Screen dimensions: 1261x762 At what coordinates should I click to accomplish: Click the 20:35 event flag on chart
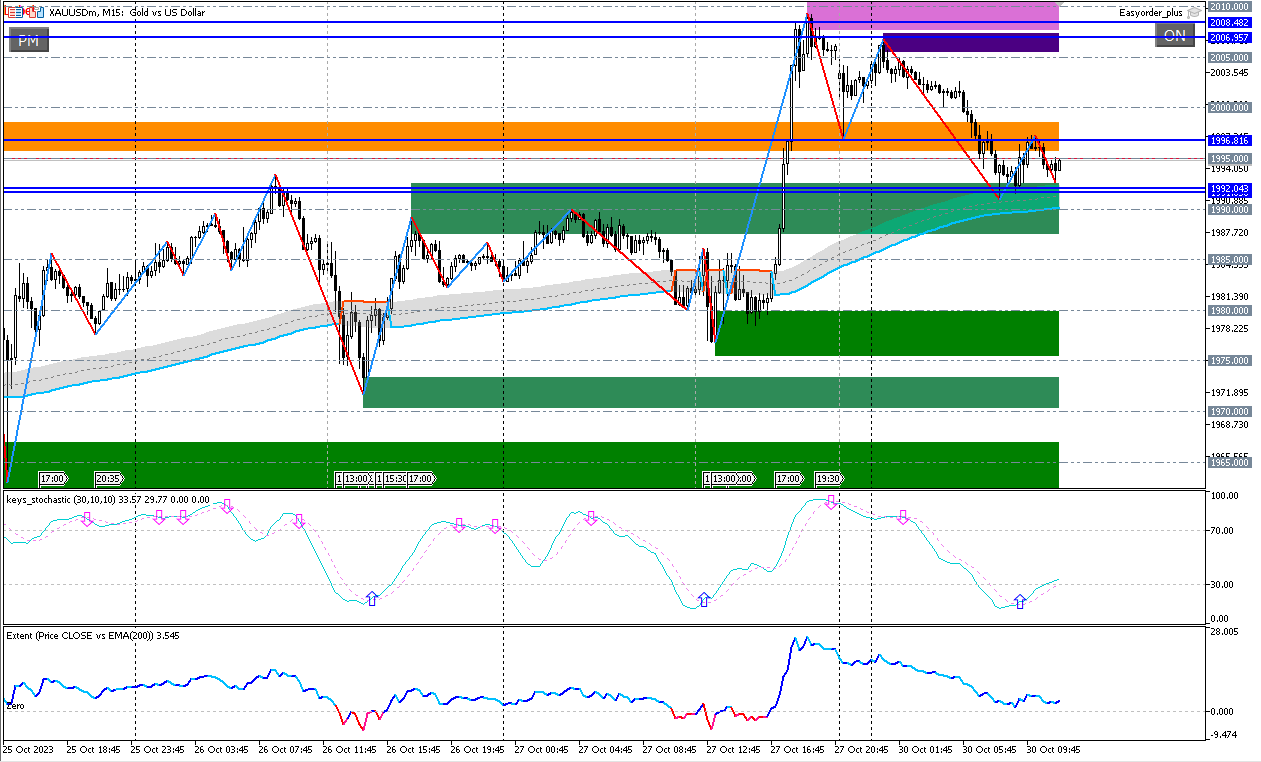(108, 479)
